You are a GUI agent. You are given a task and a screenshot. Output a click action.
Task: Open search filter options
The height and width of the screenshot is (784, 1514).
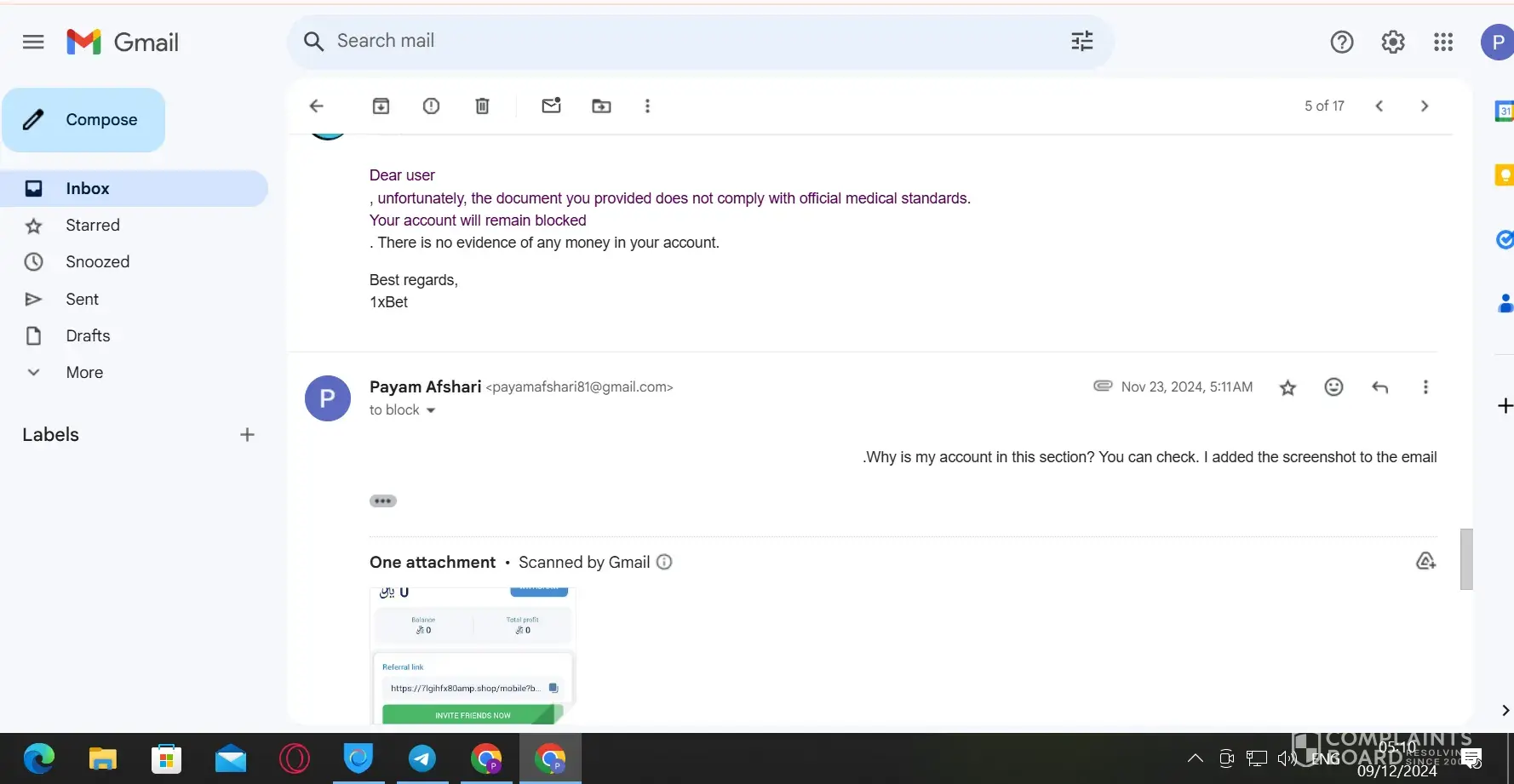[1081, 41]
